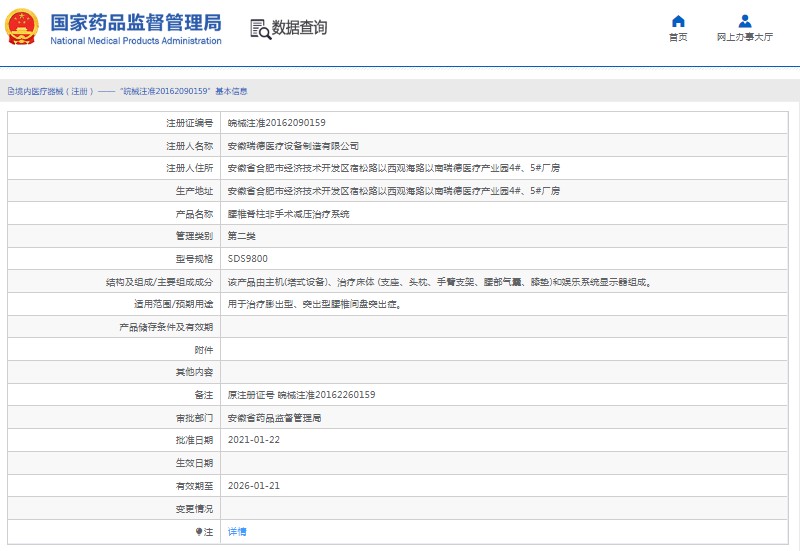Click the 产品名称 row label
This screenshot has height=551, width=800.
point(194,214)
